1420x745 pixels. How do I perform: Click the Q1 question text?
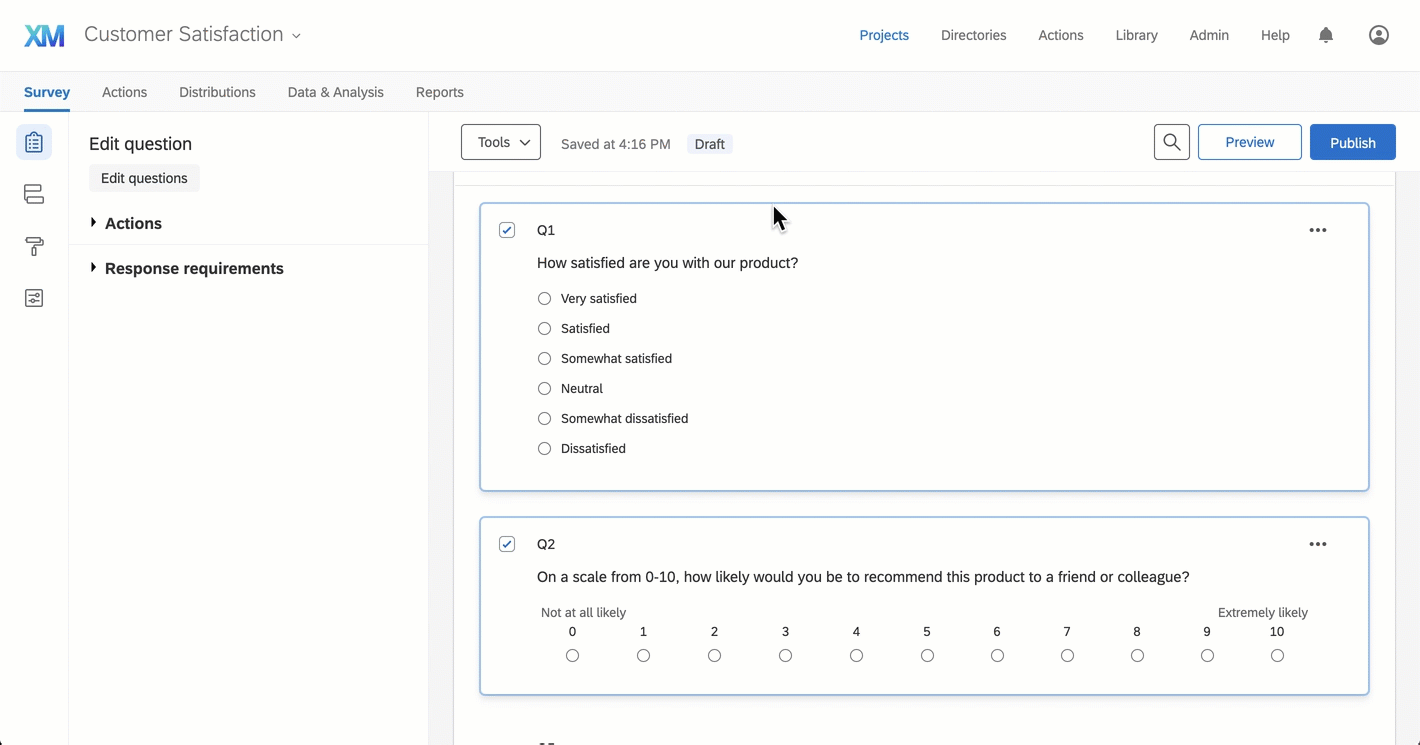point(667,263)
